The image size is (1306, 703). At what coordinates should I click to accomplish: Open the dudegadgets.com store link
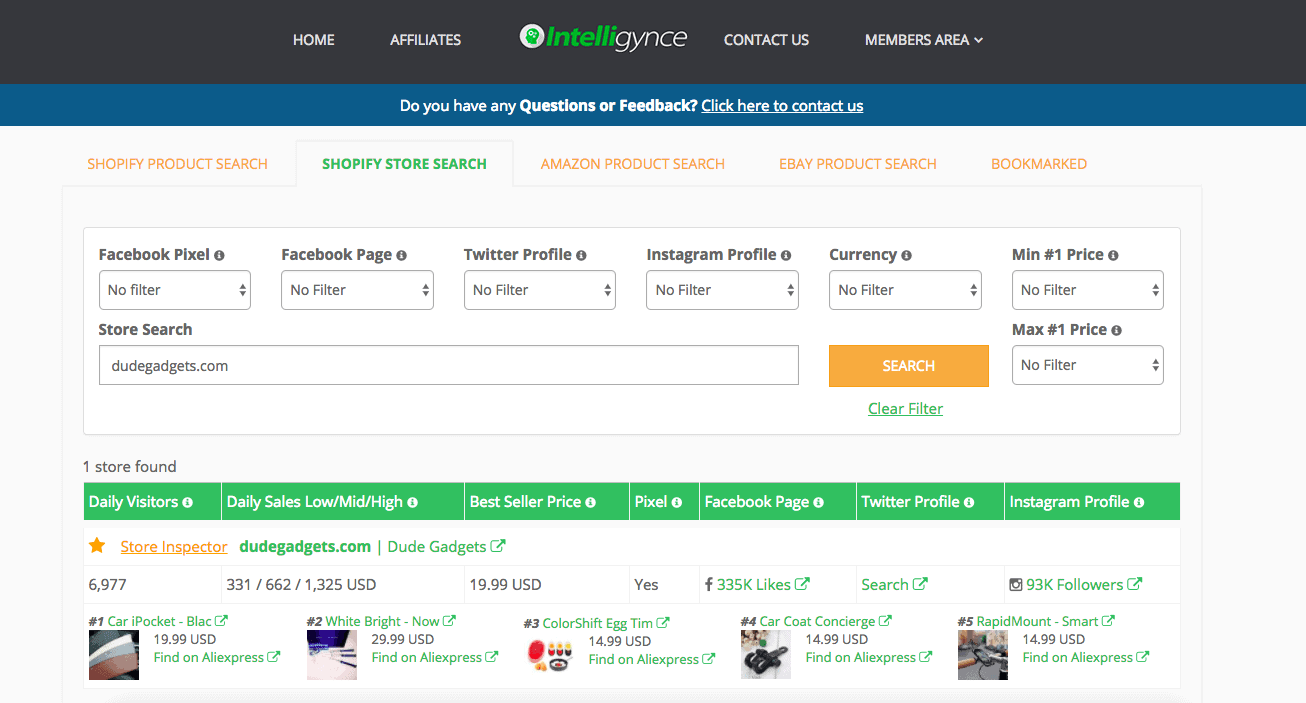305,546
